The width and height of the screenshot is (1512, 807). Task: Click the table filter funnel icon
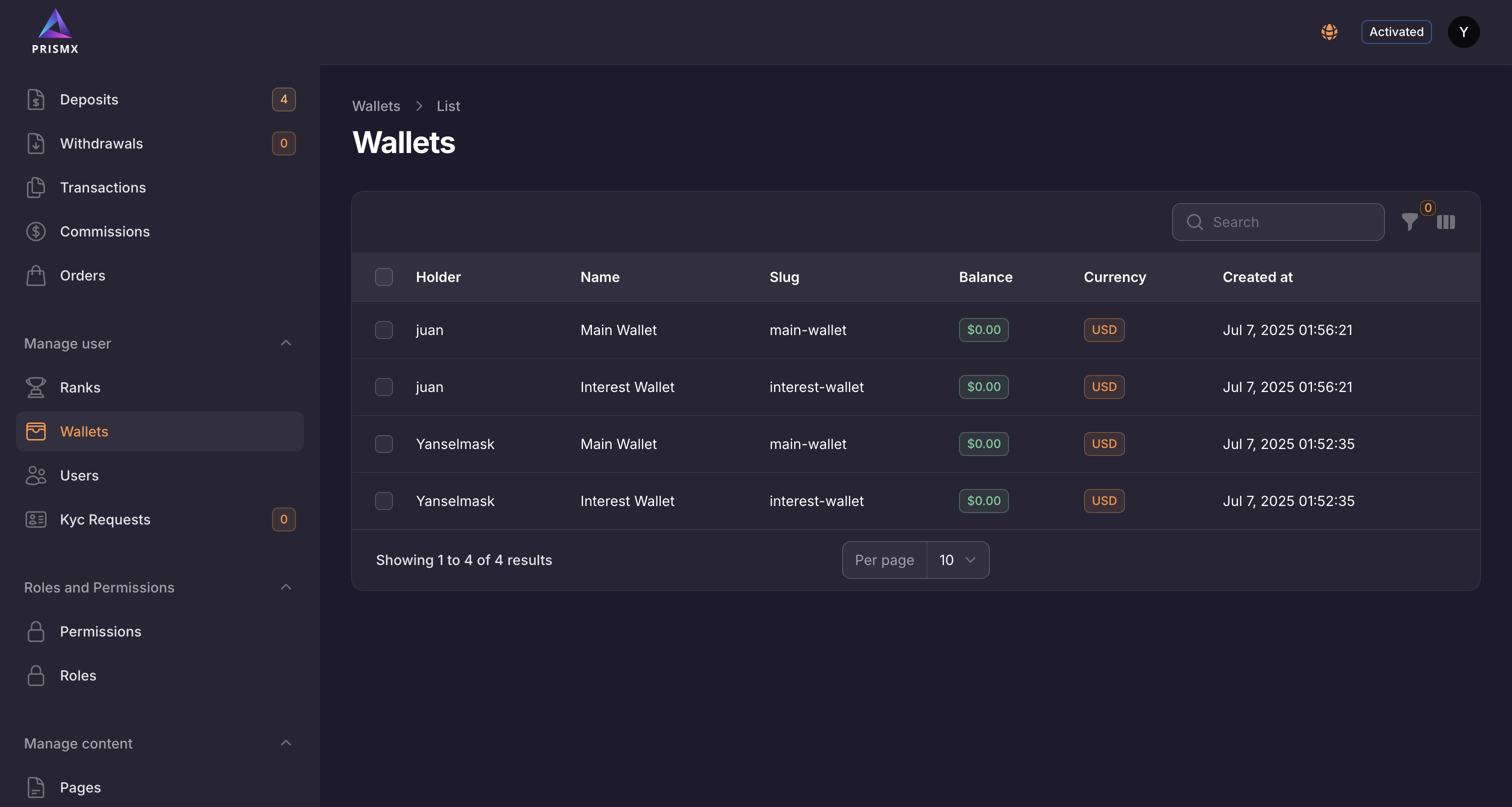click(x=1409, y=222)
